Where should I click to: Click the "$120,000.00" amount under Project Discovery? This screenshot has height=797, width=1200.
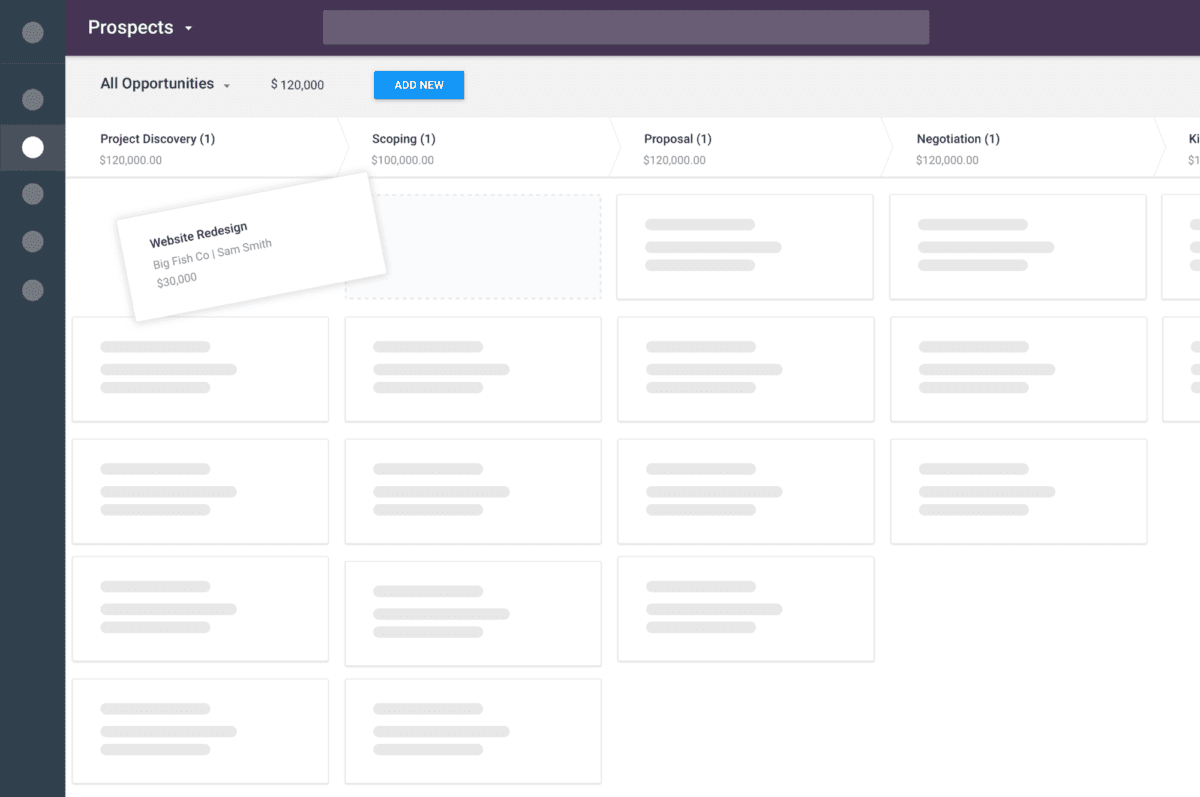[x=131, y=160]
